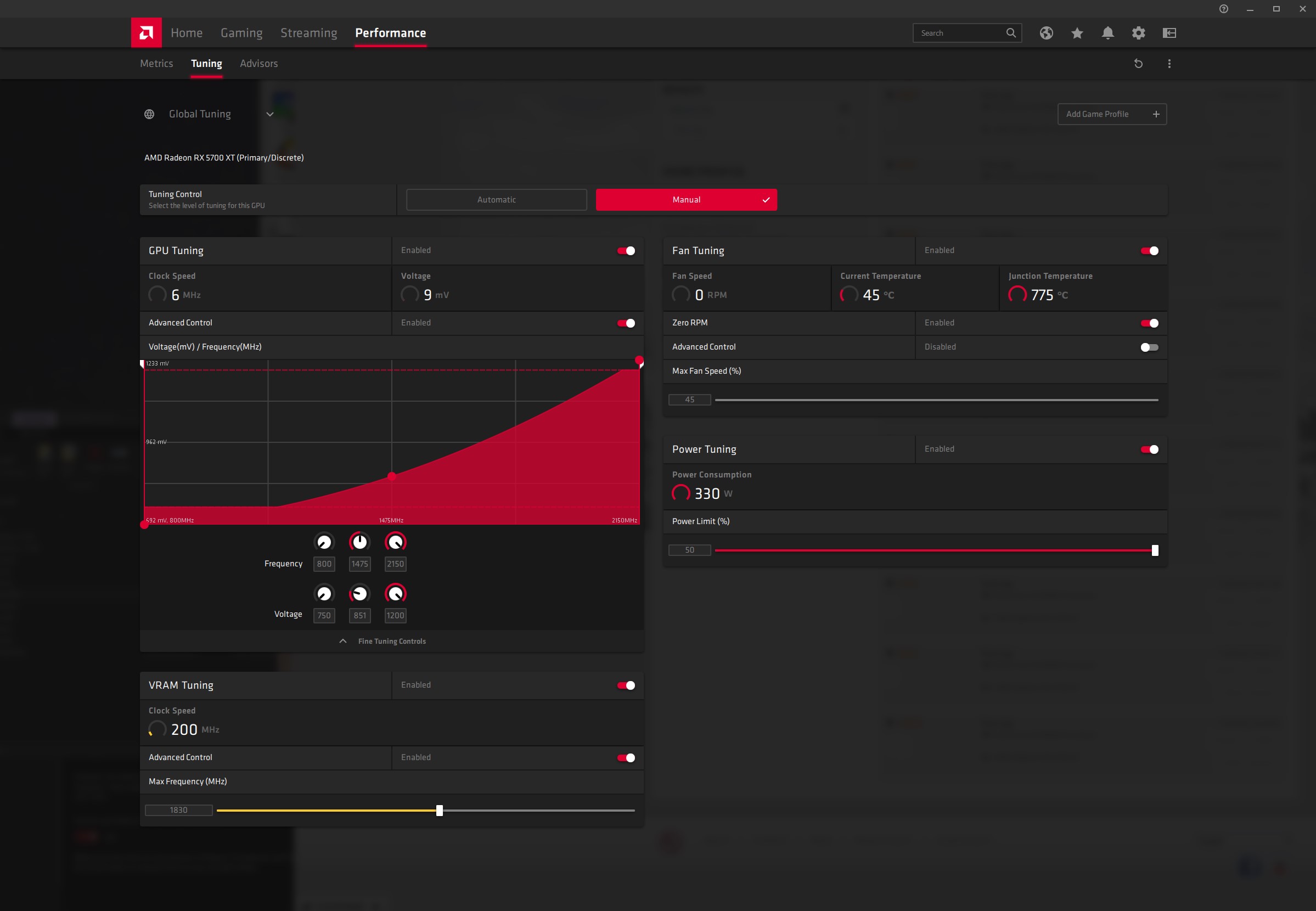This screenshot has height=911, width=1316.
Task: Click the 1475 frequency knob
Action: point(359,542)
